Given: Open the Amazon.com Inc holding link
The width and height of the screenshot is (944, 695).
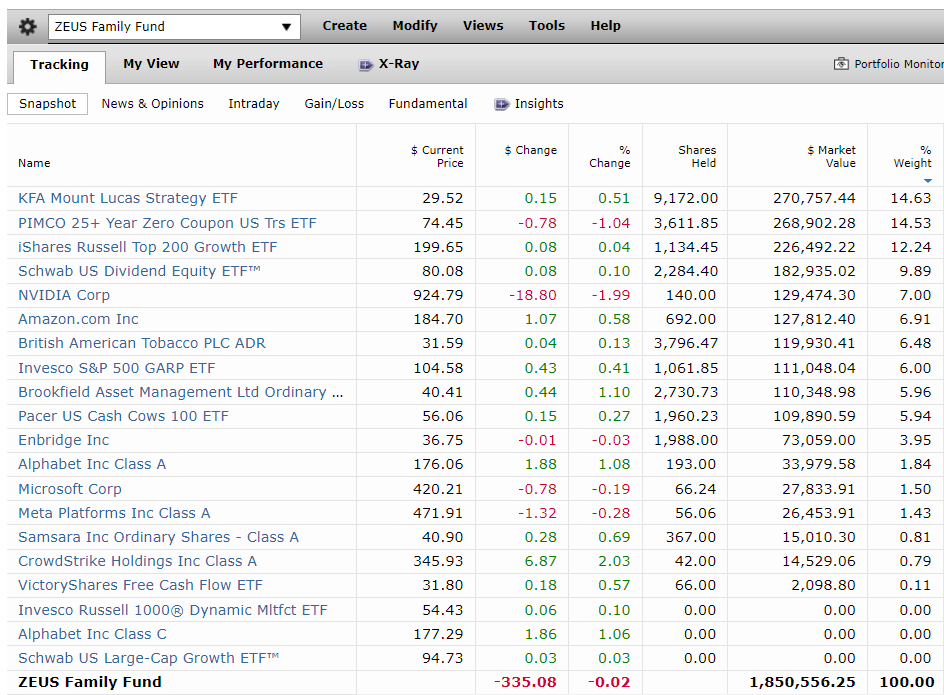Looking at the screenshot, I should tap(78, 319).
